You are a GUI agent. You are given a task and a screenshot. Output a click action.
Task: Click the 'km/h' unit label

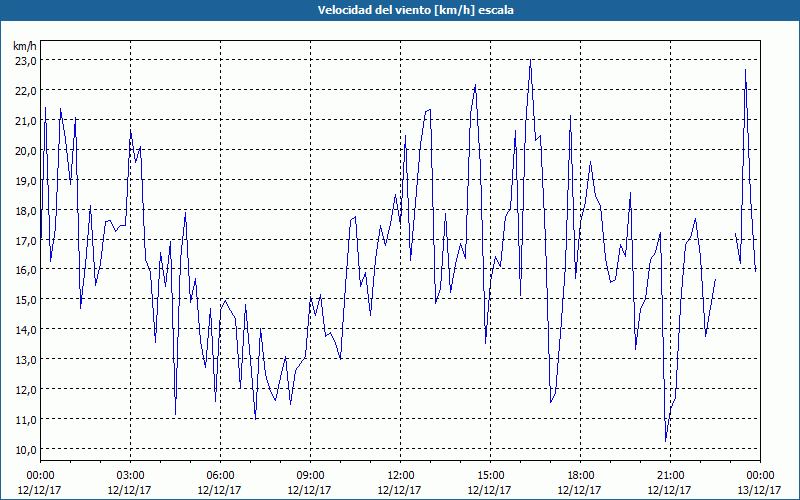click(25, 46)
